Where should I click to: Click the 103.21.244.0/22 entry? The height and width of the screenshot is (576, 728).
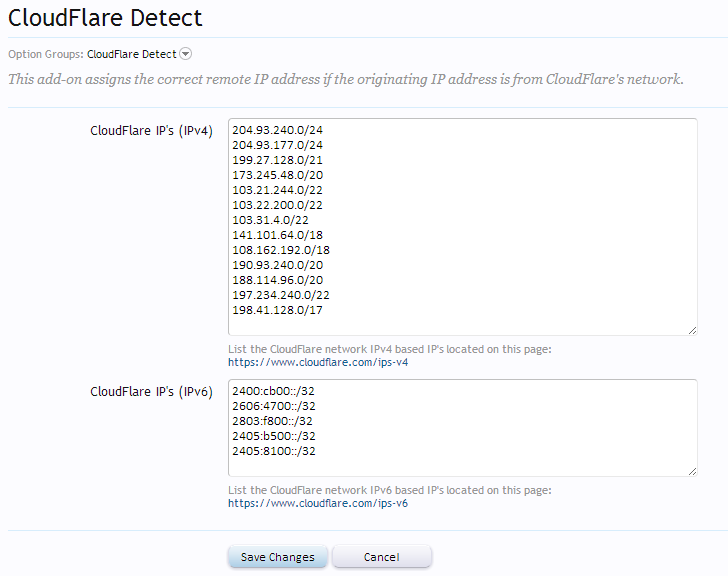point(277,190)
